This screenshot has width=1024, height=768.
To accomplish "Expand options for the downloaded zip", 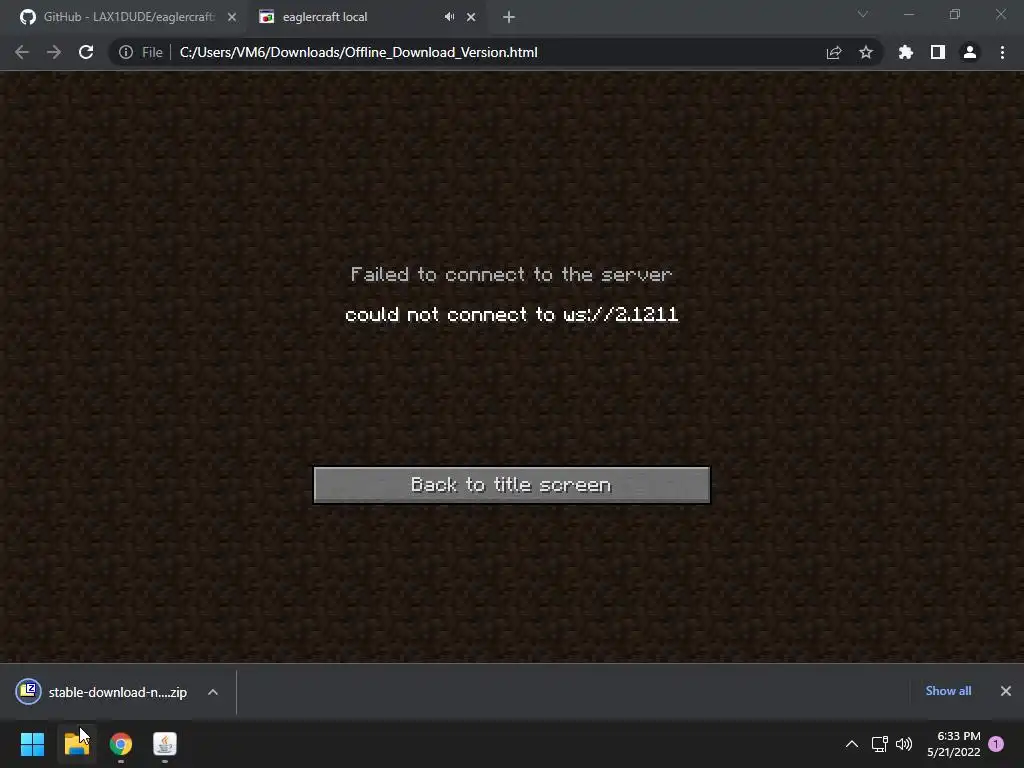I will (213, 692).
